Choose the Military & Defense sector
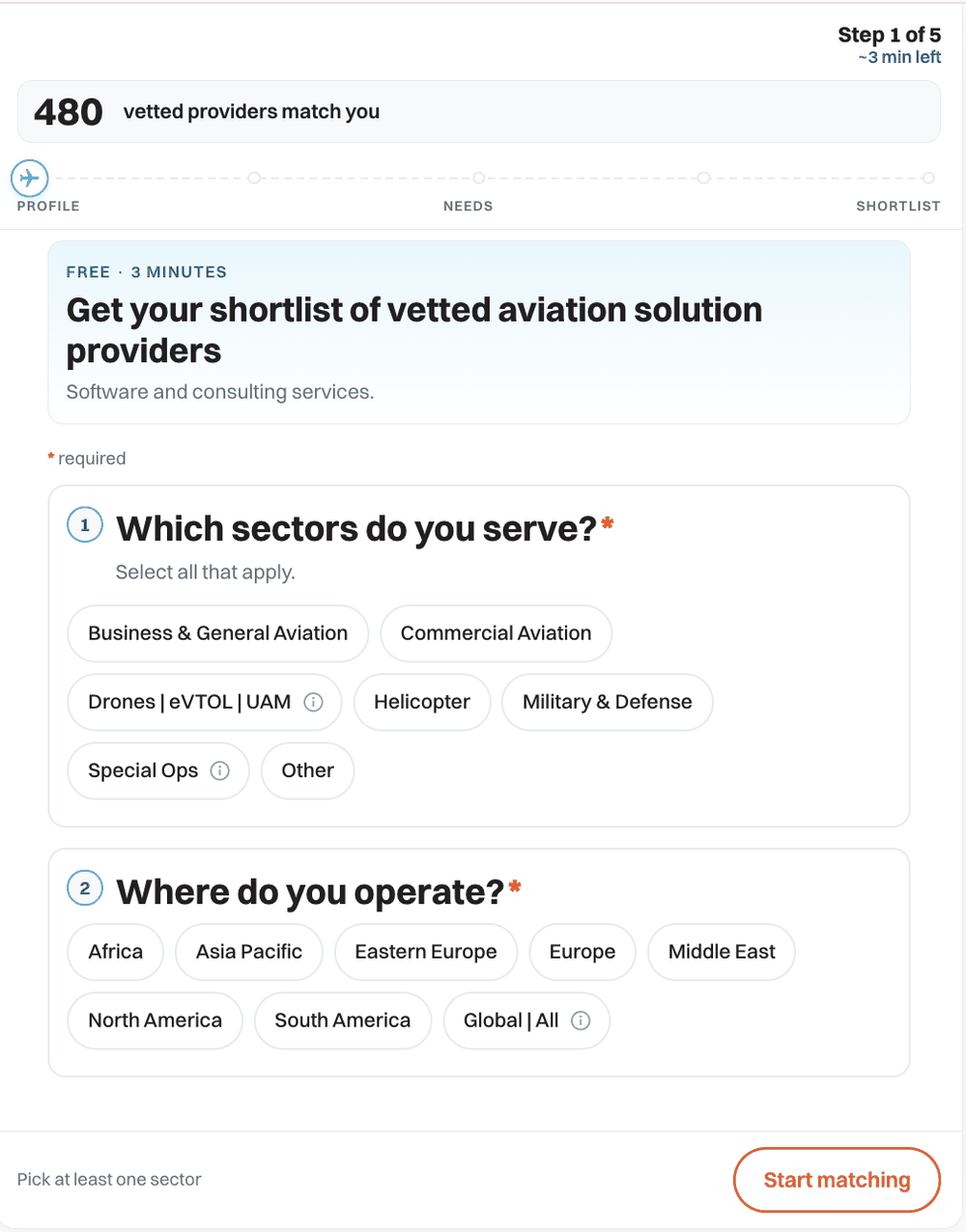The height and width of the screenshot is (1232, 966). pyautogui.click(x=608, y=702)
